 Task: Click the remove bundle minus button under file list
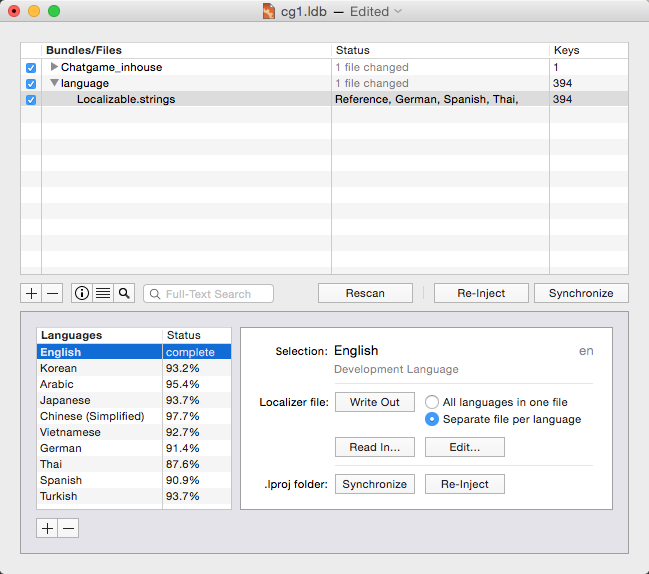tap(53, 293)
